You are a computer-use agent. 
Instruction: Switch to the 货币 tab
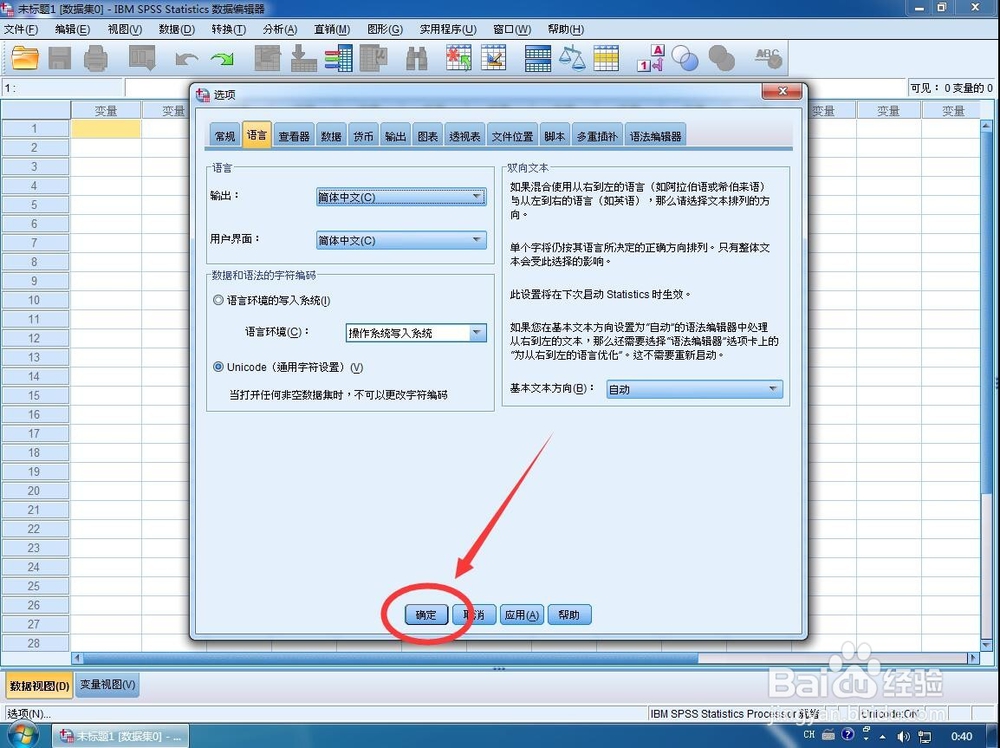(x=364, y=136)
